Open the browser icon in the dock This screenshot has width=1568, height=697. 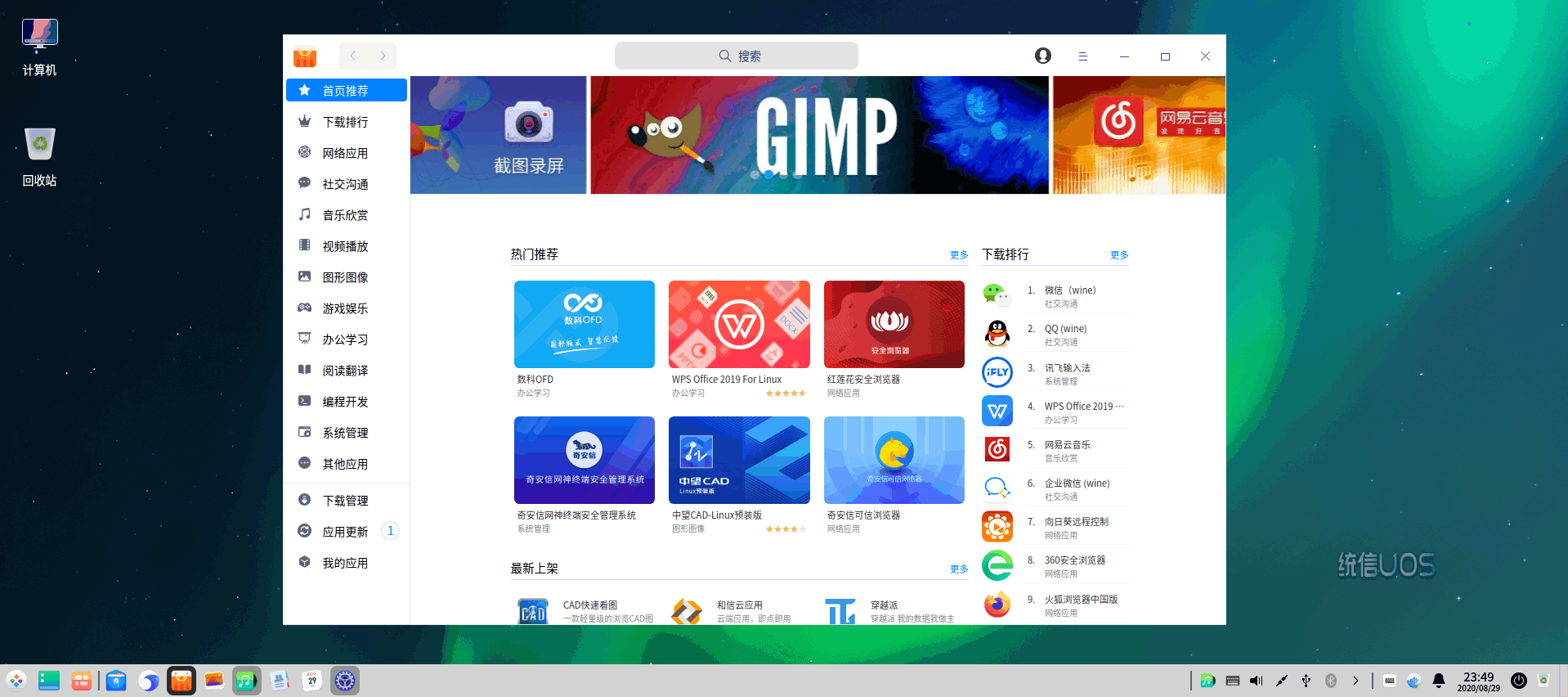click(x=149, y=680)
